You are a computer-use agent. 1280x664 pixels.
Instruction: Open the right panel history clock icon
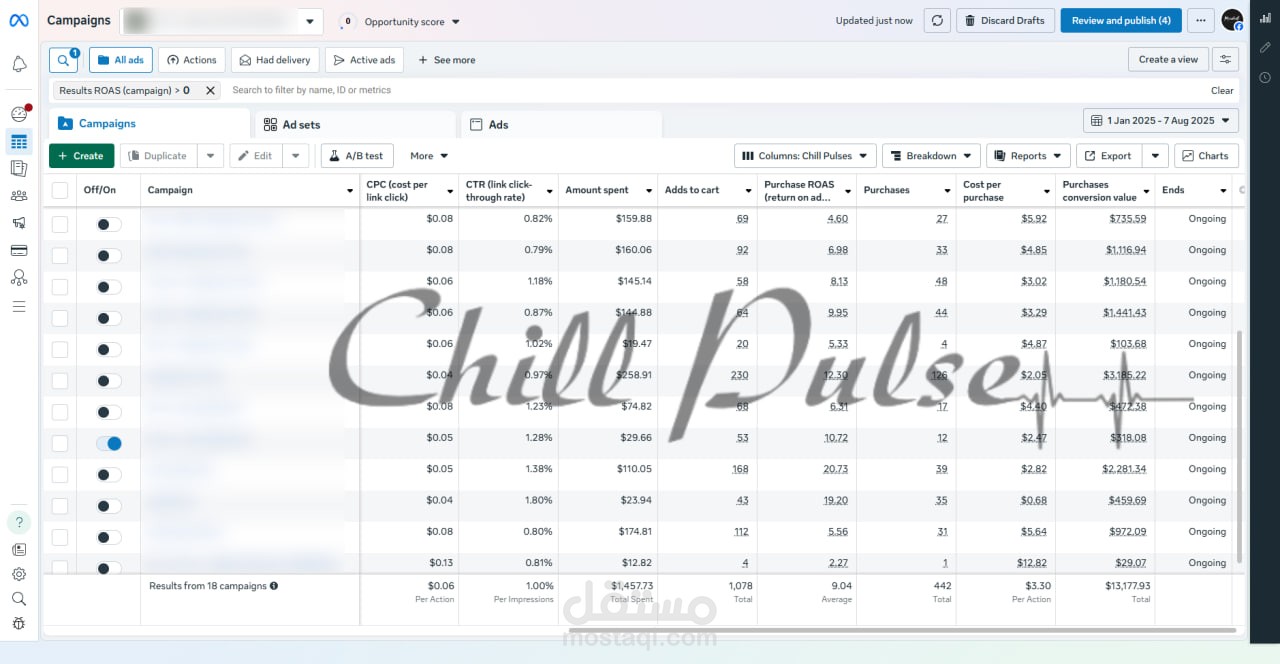[1265, 77]
